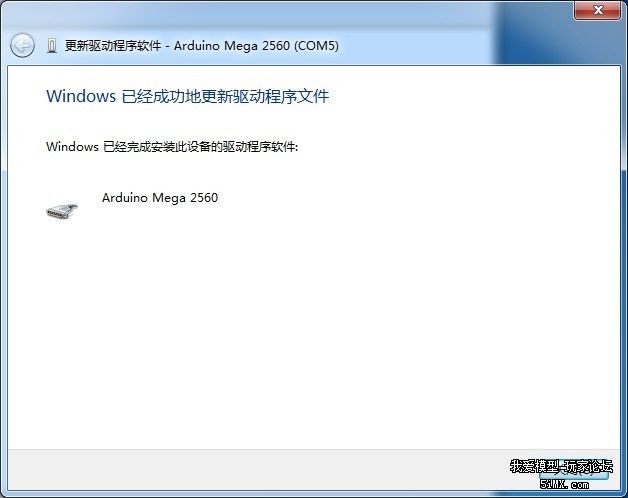Click the 驱动程序软件 text ending with colon

260,147
